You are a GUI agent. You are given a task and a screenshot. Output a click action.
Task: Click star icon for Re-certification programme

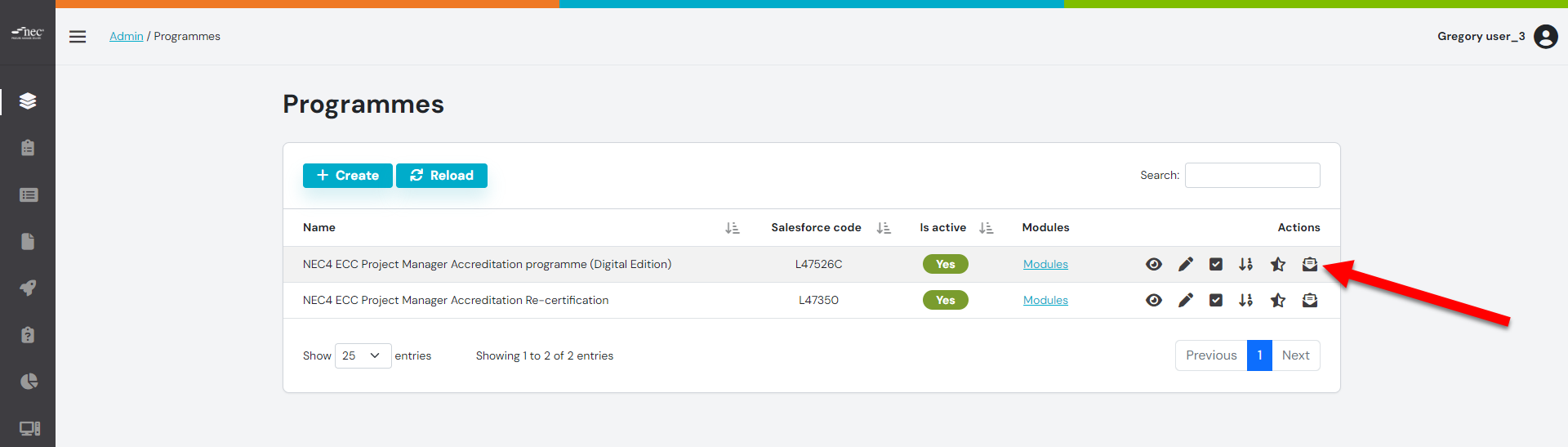(1278, 300)
